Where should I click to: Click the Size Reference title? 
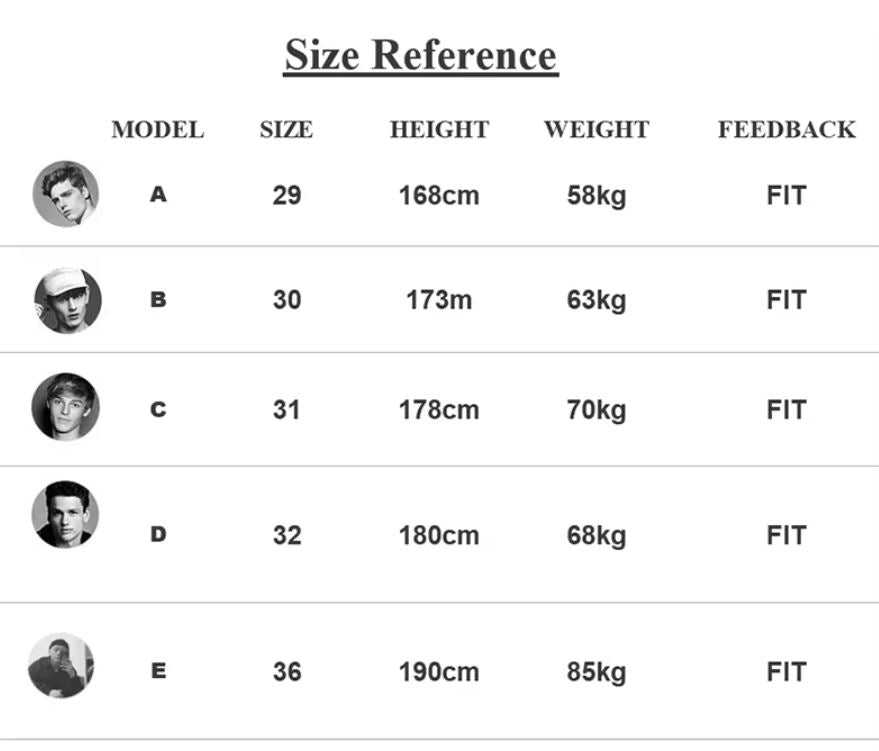[421, 55]
